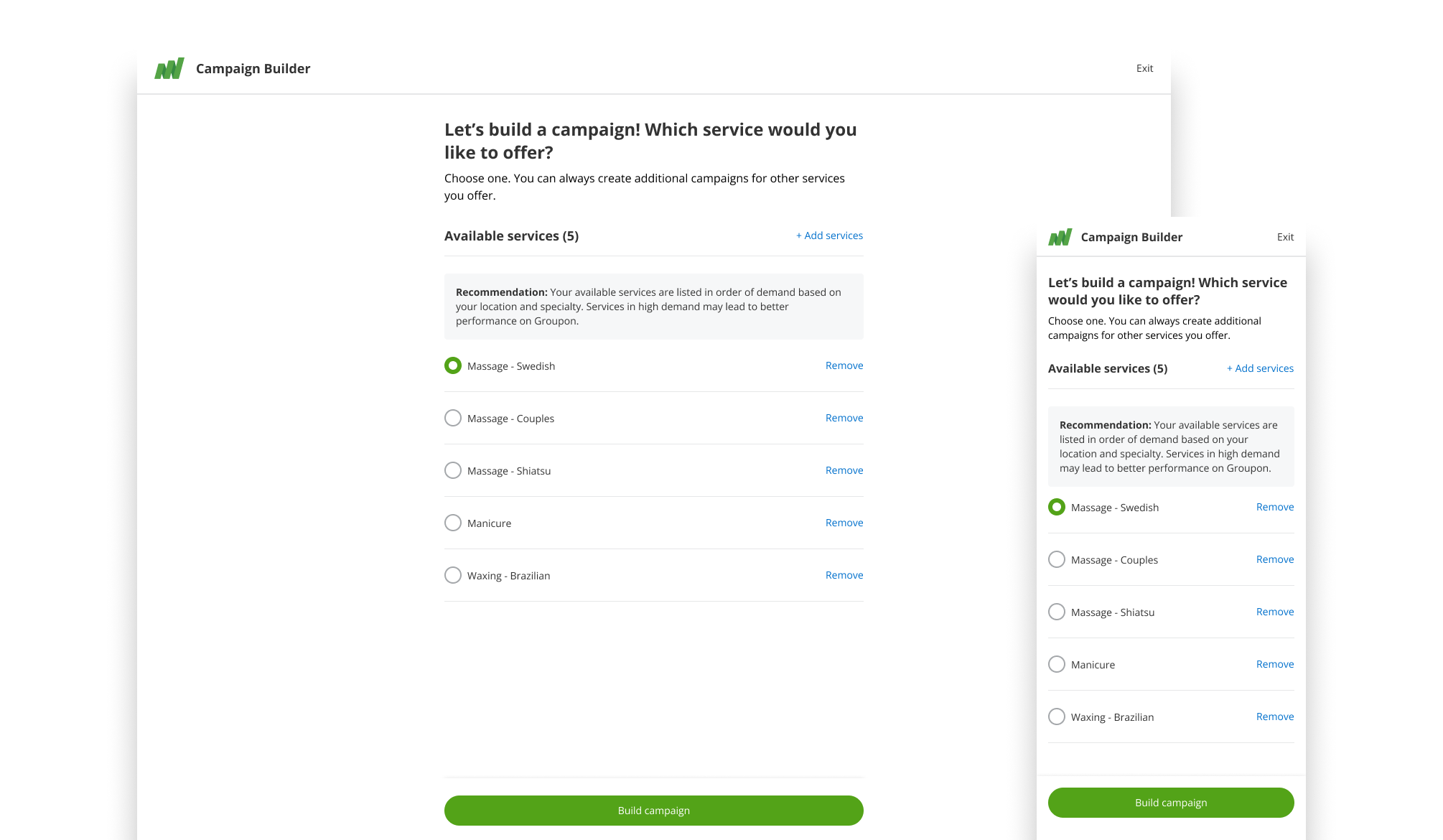Click the Groupon logo in desktop Campaign Builder header
Screen dimensions: 1443x840
click(169, 68)
